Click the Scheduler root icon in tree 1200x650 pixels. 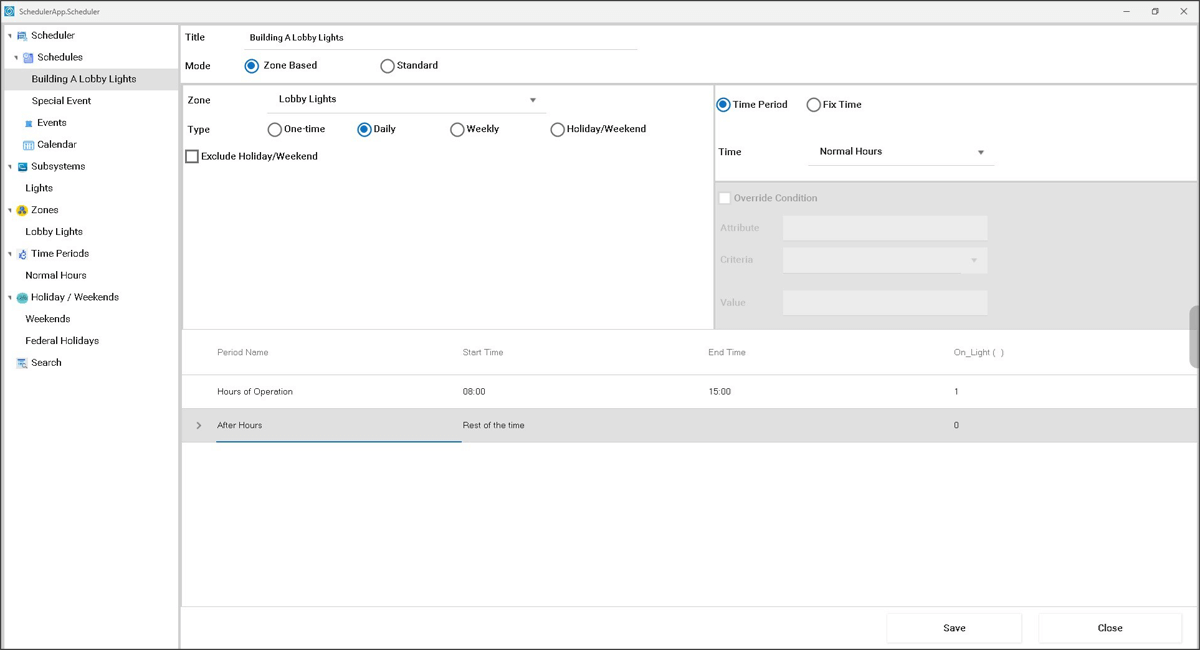22,36
